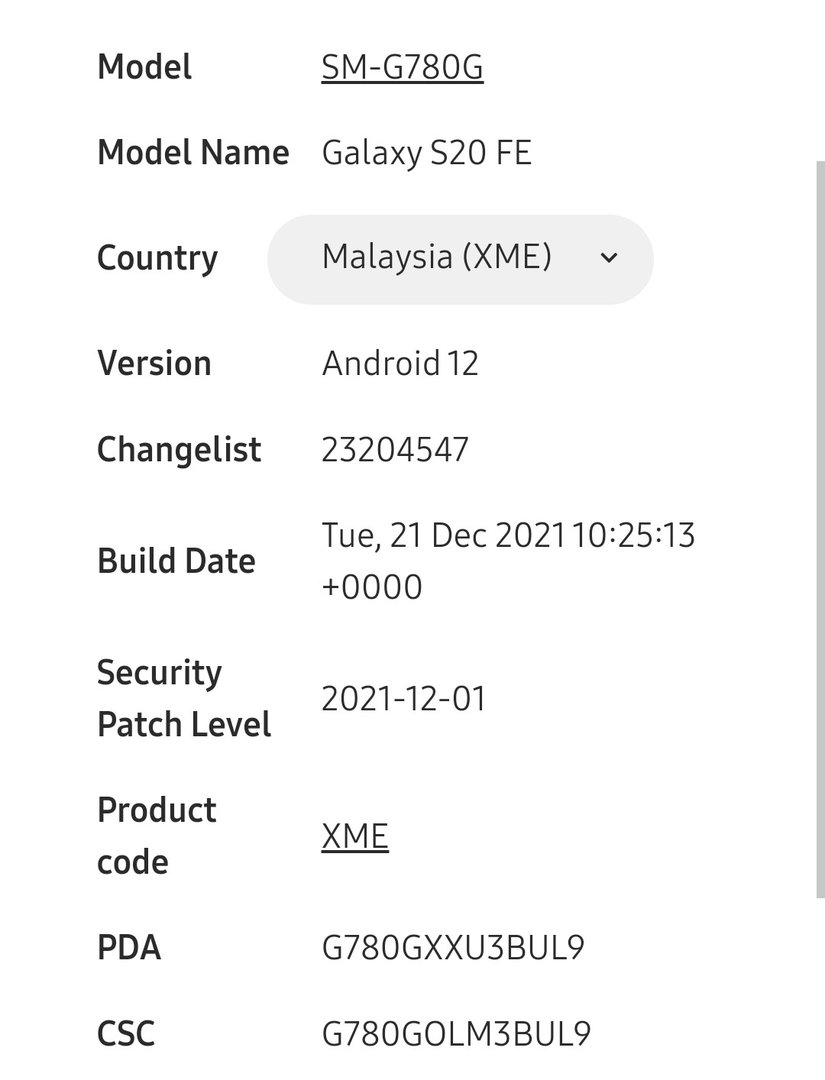
Task: Click the chevron arrow in the country selector
Action: [x=609, y=258]
